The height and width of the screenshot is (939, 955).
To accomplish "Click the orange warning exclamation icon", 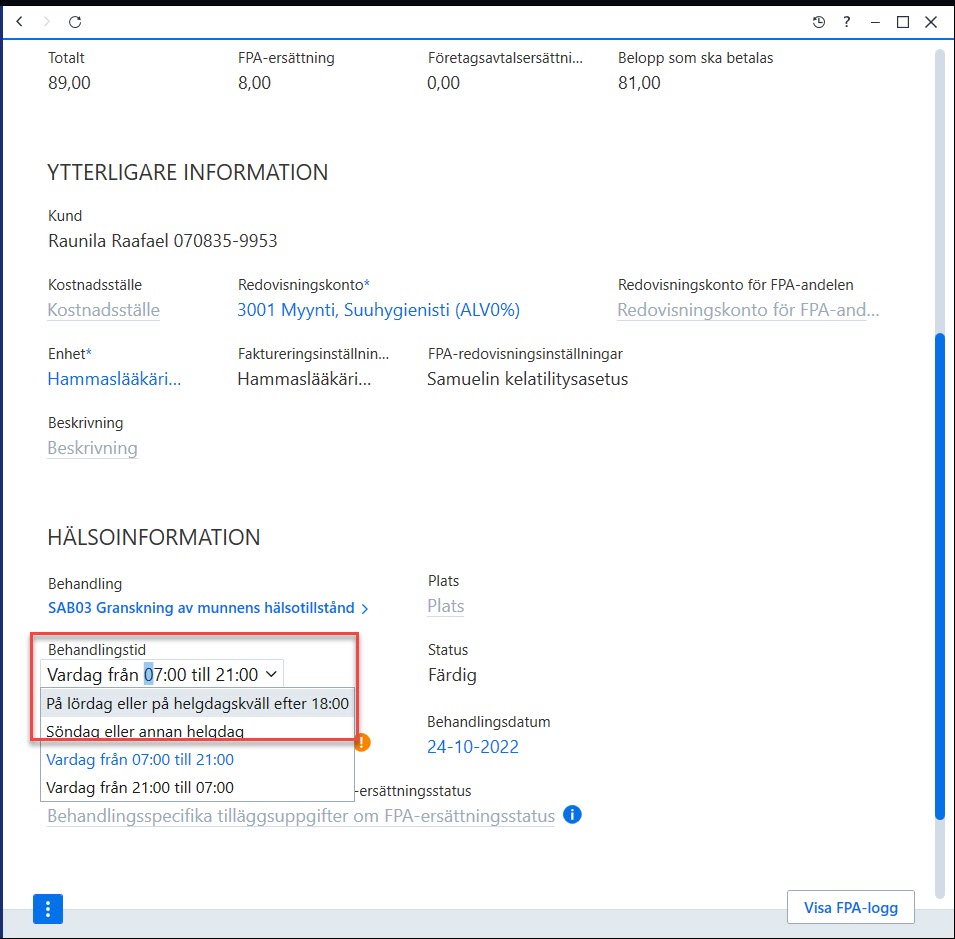I will [362, 742].
